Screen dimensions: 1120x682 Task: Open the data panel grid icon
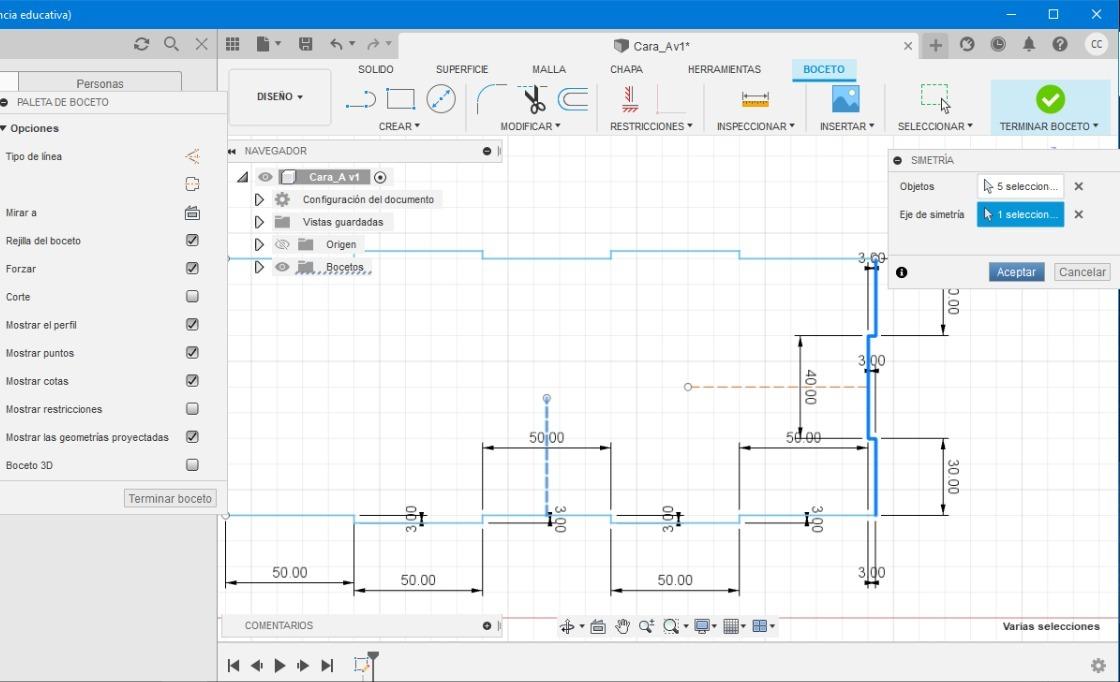(x=232, y=44)
